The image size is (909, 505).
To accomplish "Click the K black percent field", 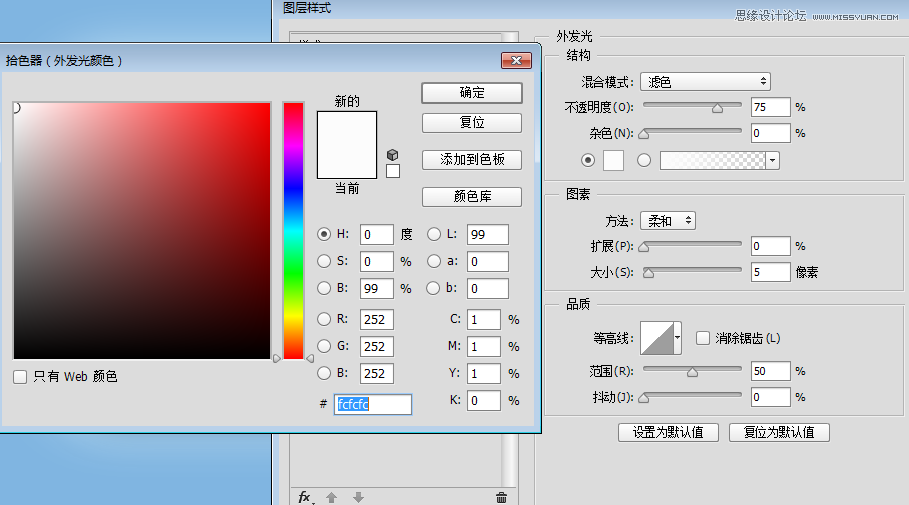I will (x=483, y=400).
